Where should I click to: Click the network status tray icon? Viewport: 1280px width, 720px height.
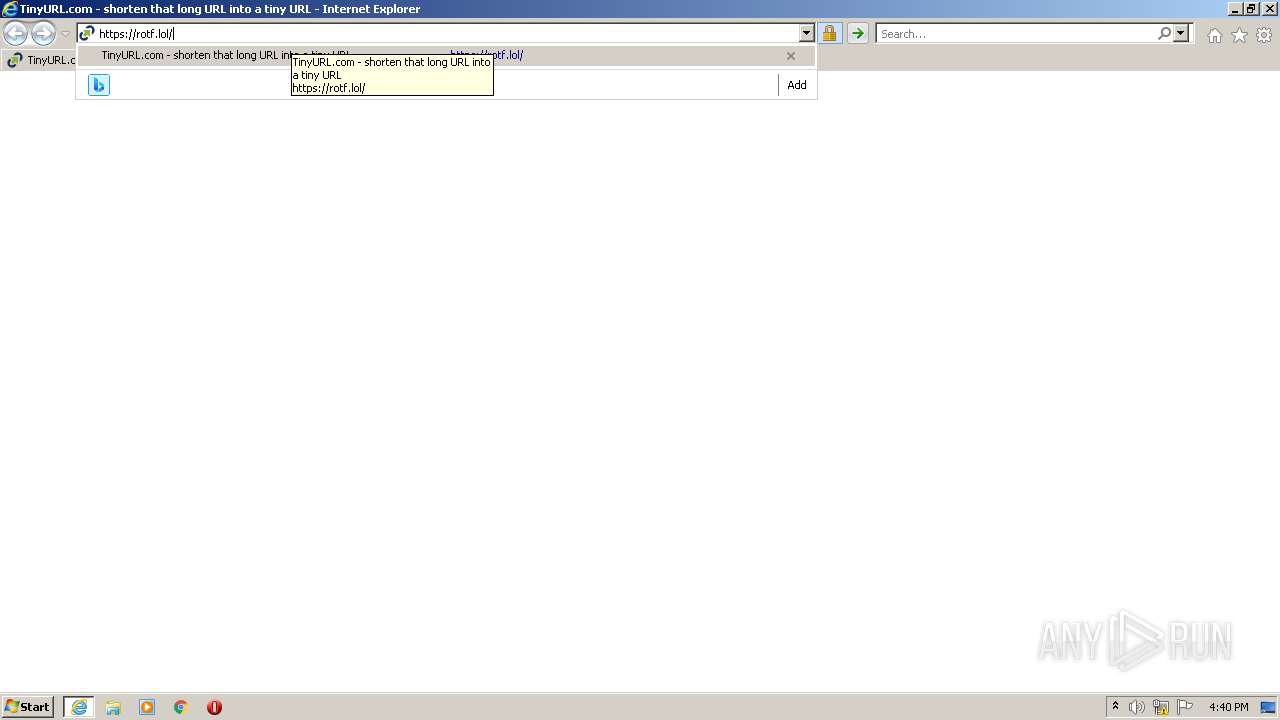pyautogui.click(x=1161, y=707)
